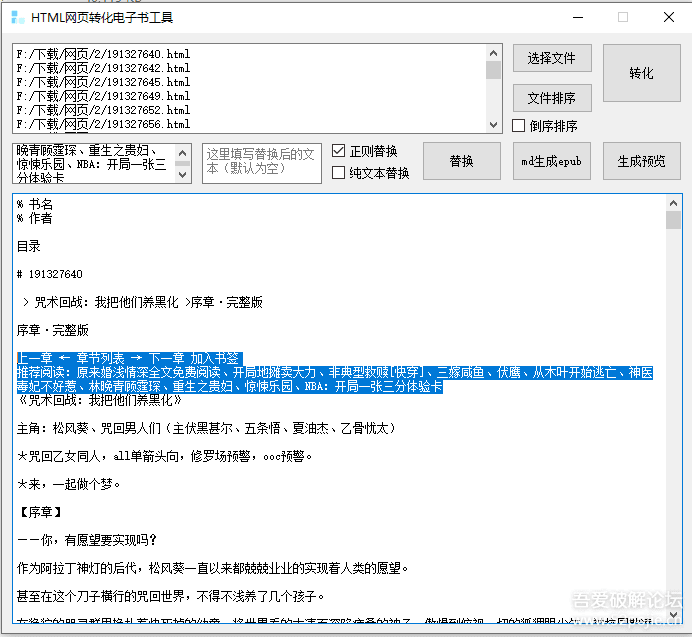
Task: Select file 191327640.html in list
Action: (103, 54)
